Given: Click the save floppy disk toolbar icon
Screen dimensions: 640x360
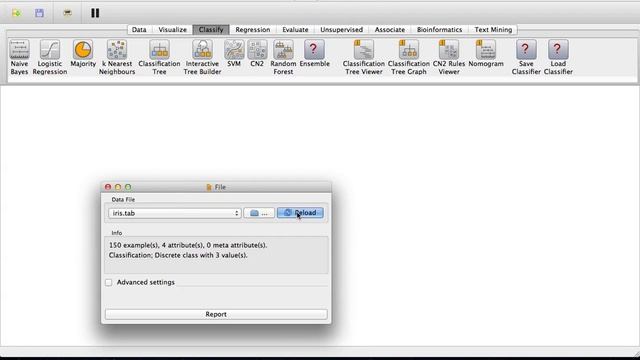Looking at the screenshot, I should (x=39, y=13).
